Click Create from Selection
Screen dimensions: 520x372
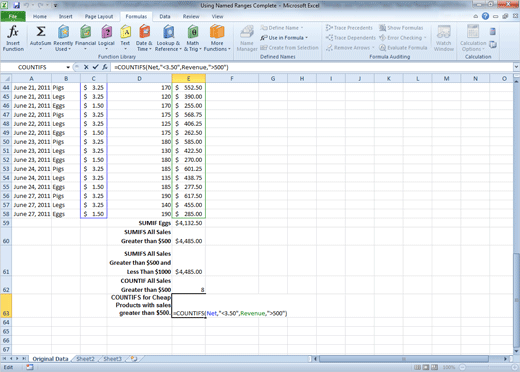pyautogui.click(x=289, y=48)
